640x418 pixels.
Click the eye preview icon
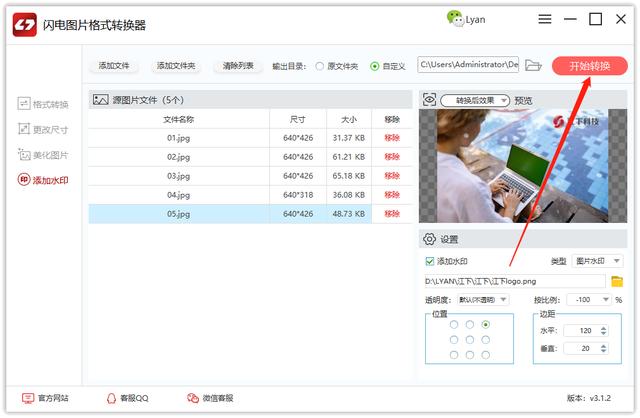[429, 100]
